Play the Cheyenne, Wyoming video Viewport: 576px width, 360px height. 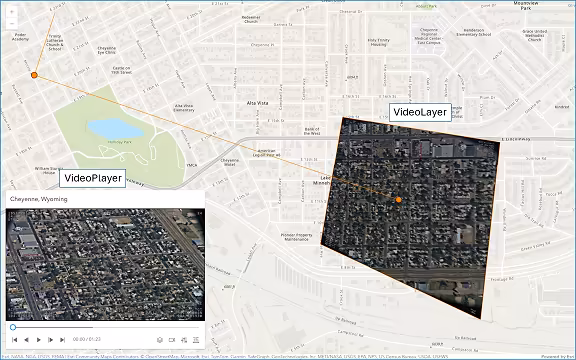tap(39, 340)
